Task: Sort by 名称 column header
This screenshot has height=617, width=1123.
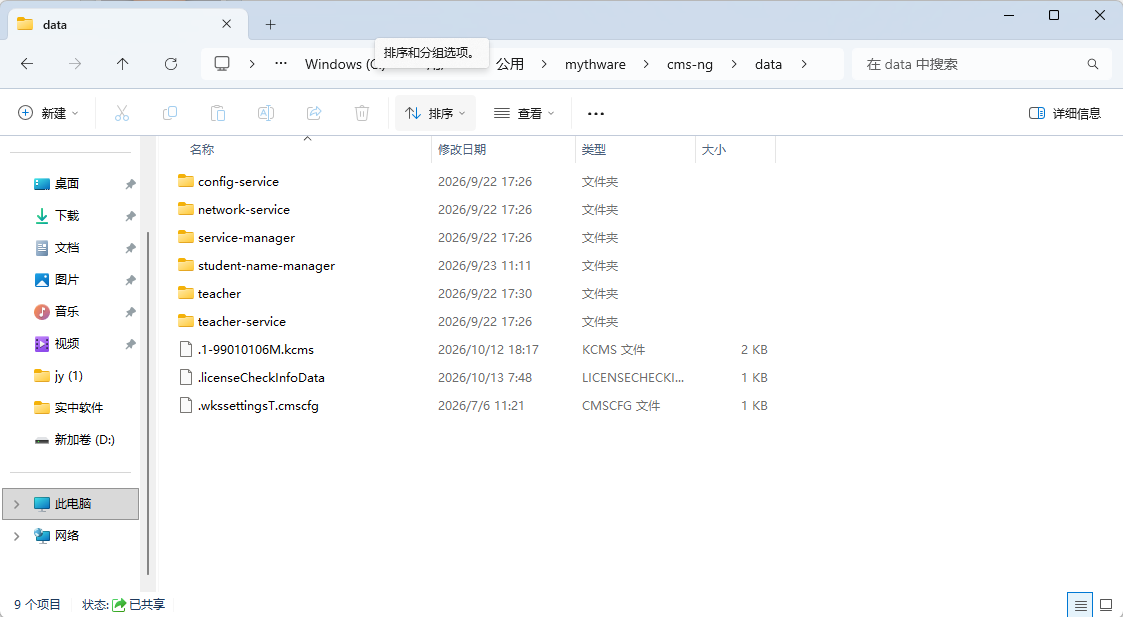Action: 202,149
